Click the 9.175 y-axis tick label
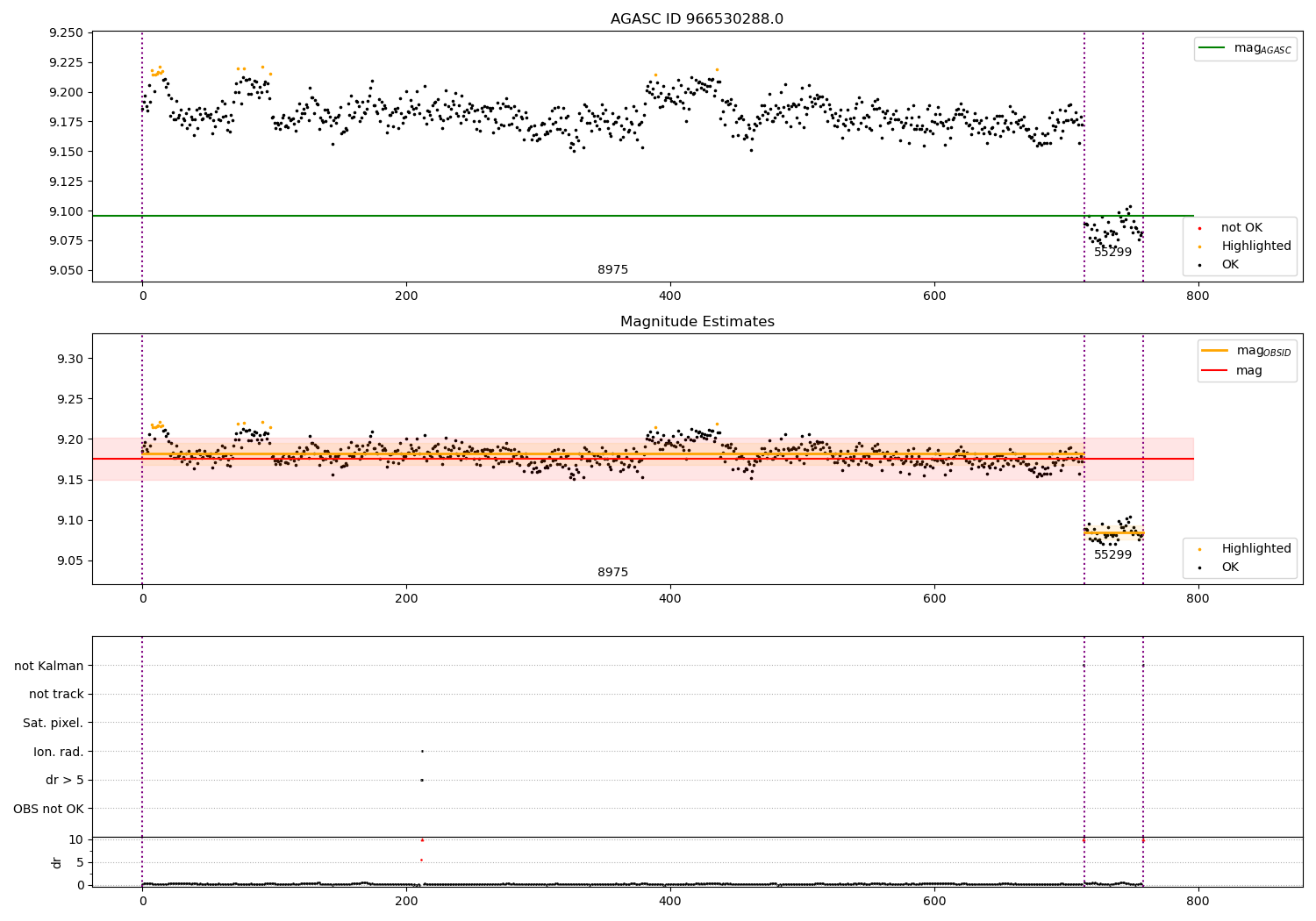Viewport: 1316px width, 921px height. [x=66, y=122]
